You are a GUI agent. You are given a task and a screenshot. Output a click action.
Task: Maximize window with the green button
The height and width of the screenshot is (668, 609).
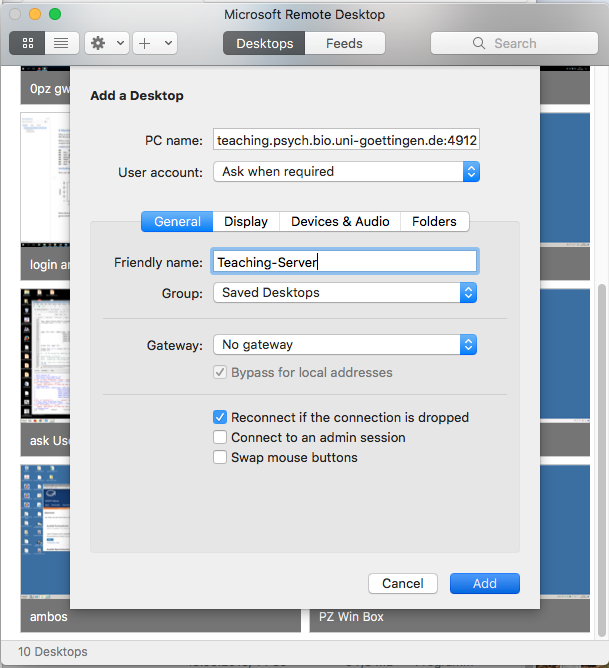pyautogui.click(x=55, y=14)
